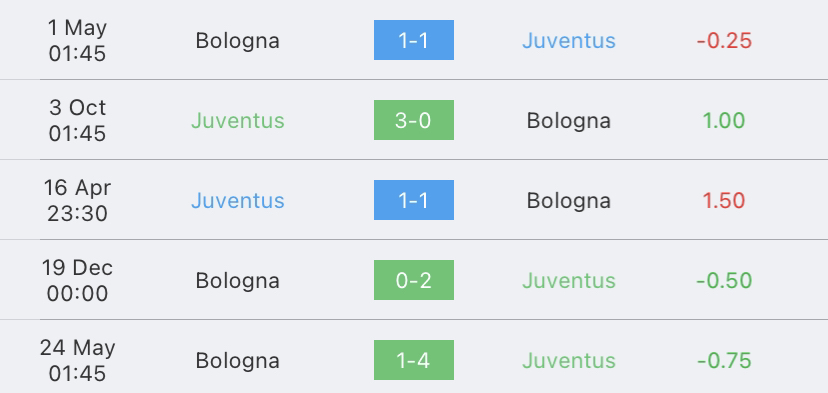The height and width of the screenshot is (393, 828).
Task: Select Bologna in the 3 Oct match
Action: 569,121
